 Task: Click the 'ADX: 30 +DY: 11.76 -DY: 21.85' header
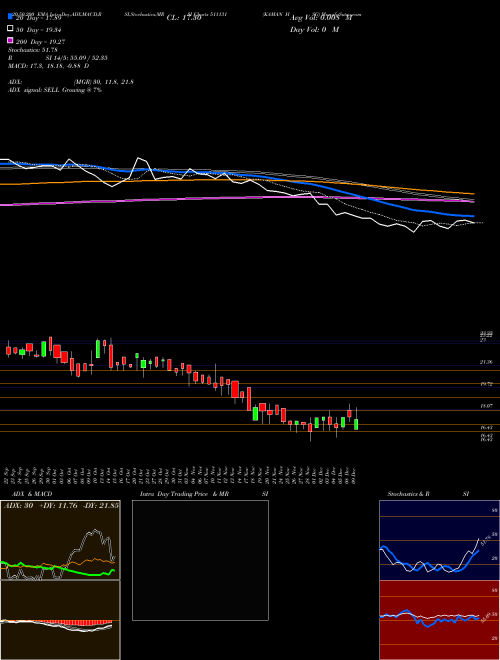(x=61, y=506)
